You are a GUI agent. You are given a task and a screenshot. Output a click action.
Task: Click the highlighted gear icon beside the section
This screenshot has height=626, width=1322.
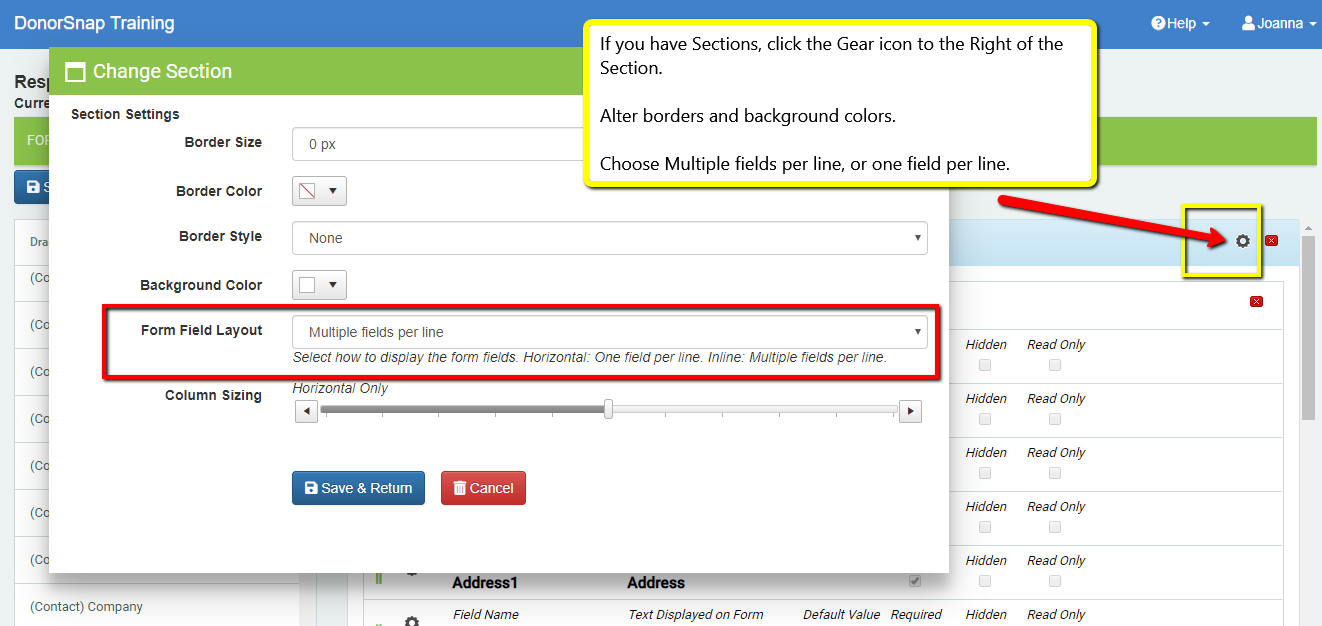click(1242, 240)
